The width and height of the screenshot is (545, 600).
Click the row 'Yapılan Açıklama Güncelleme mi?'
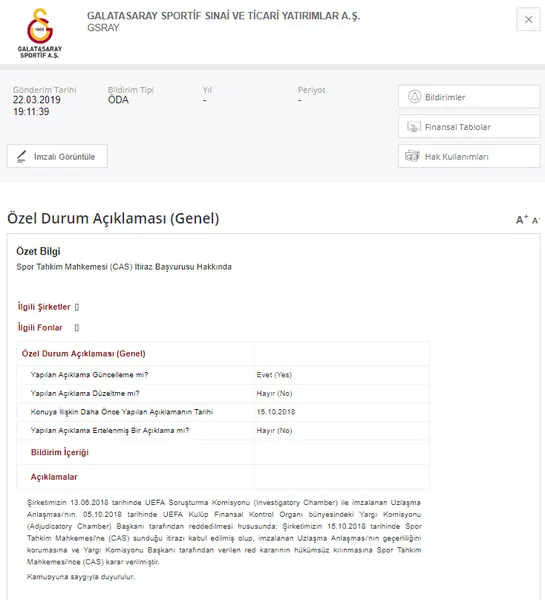tap(223, 375)
